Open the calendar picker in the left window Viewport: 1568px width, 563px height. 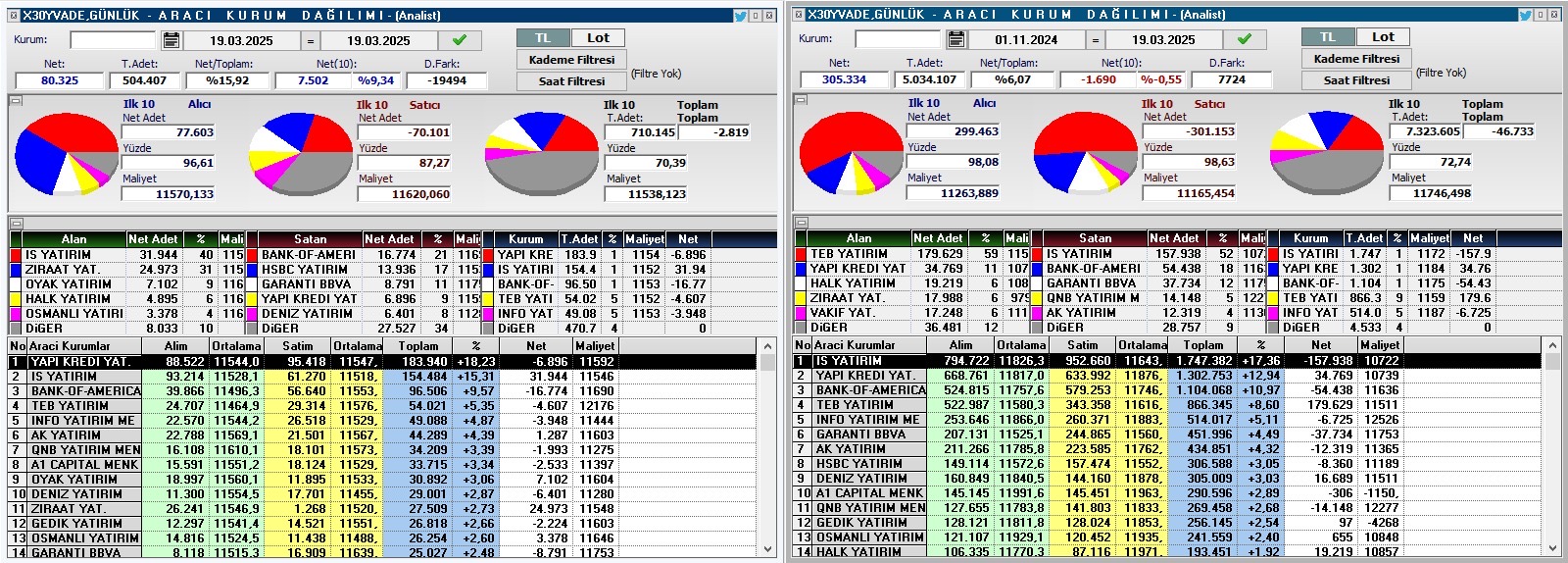[x=171, y=40]
